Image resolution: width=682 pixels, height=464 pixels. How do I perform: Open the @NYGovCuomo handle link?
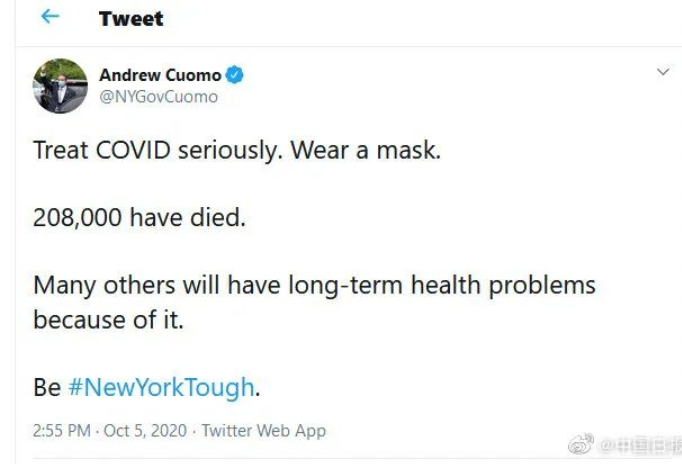[x=158, y=97]
